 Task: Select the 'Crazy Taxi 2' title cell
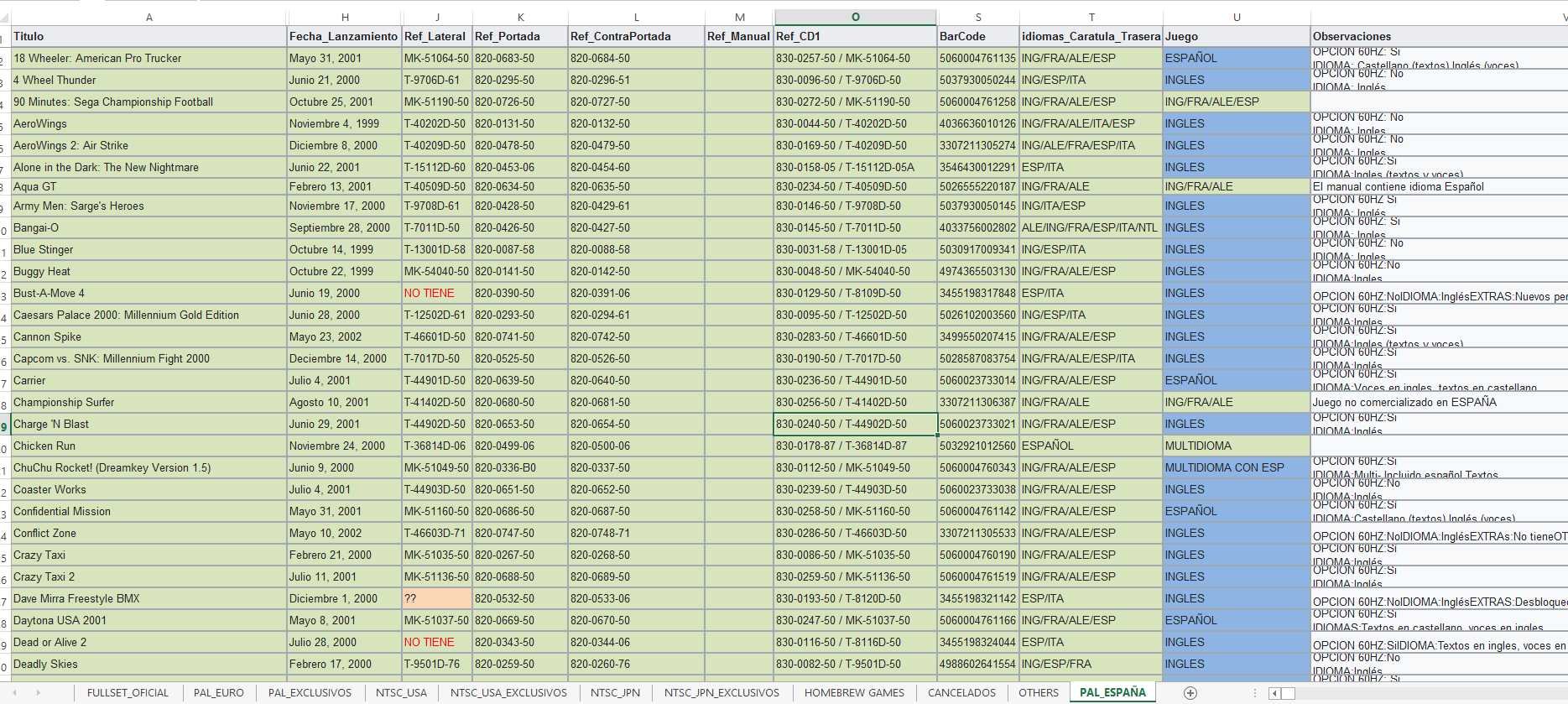click(149, 576)
